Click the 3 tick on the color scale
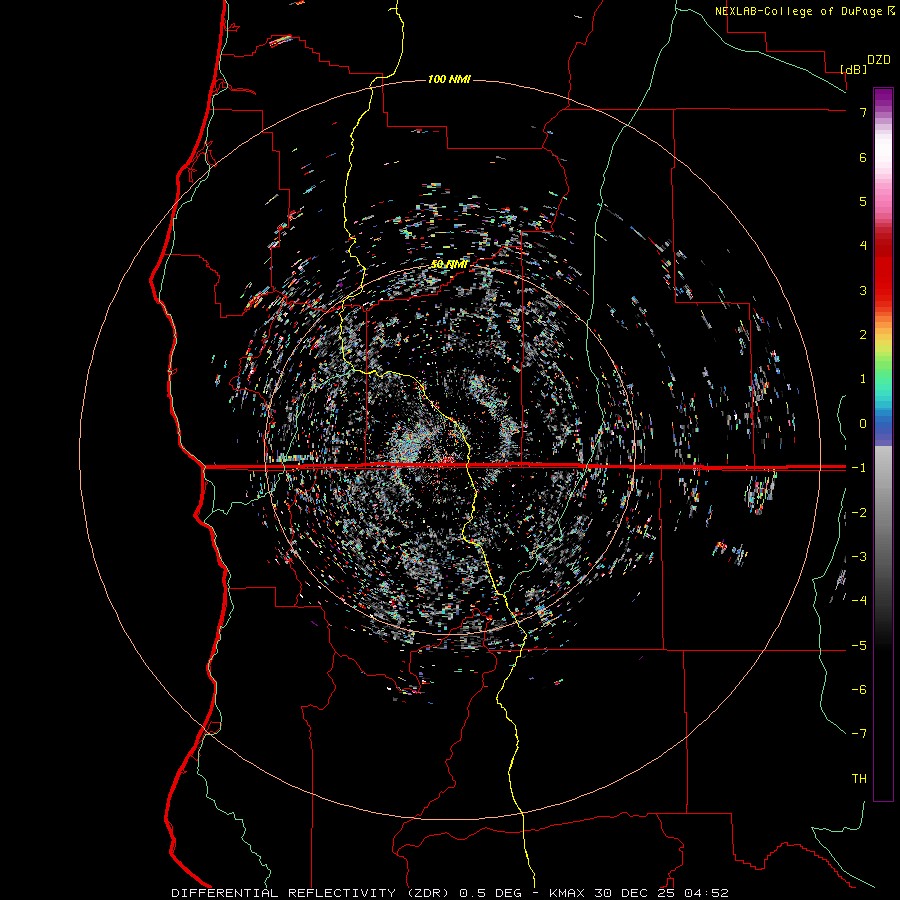The width and height of the screenshot is (900, 900). (x=863, y=290)
